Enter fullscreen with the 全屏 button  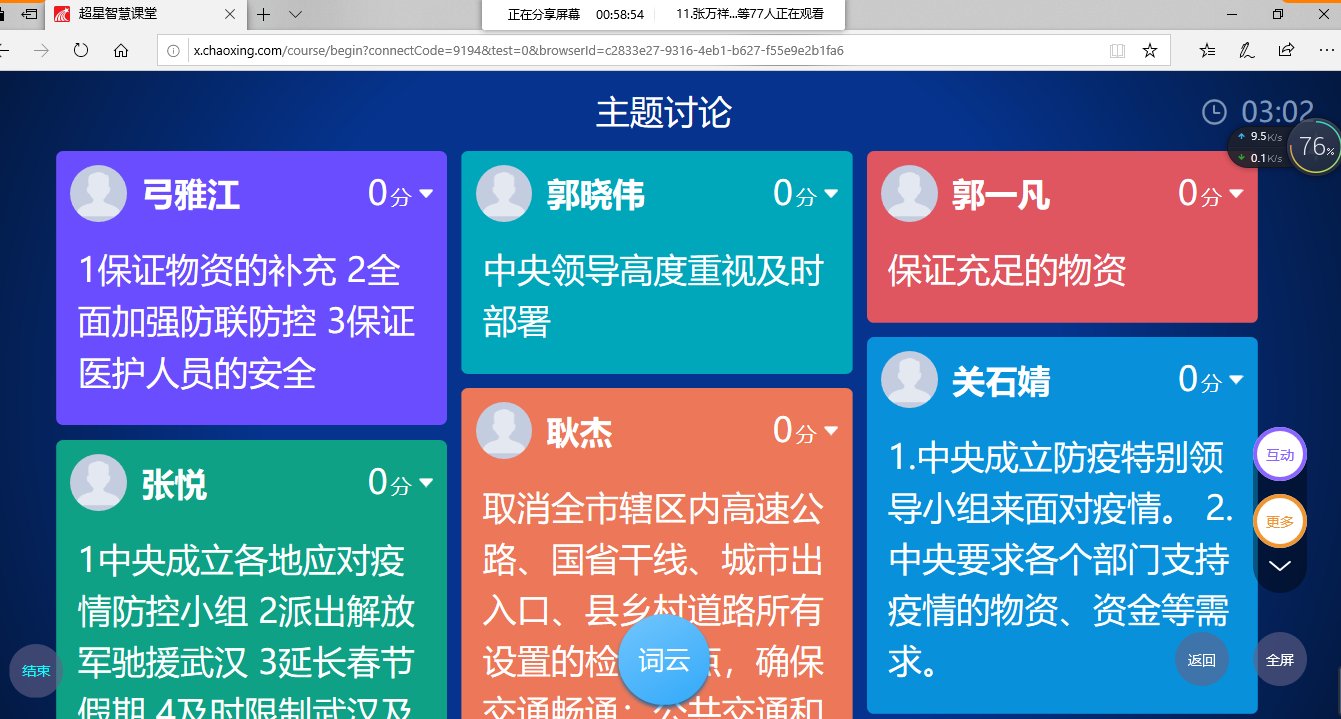(x=1280, y=660)
